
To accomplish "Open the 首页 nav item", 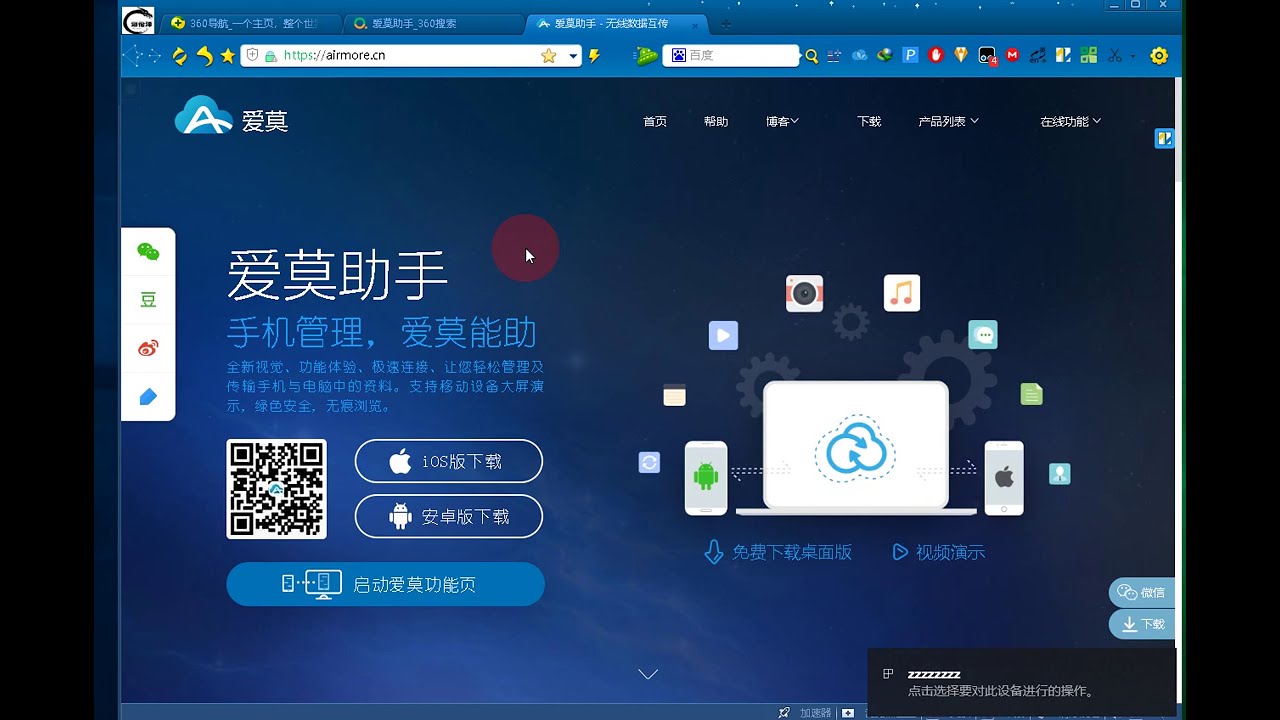I will pyautogui.click(x=655, y=121).
